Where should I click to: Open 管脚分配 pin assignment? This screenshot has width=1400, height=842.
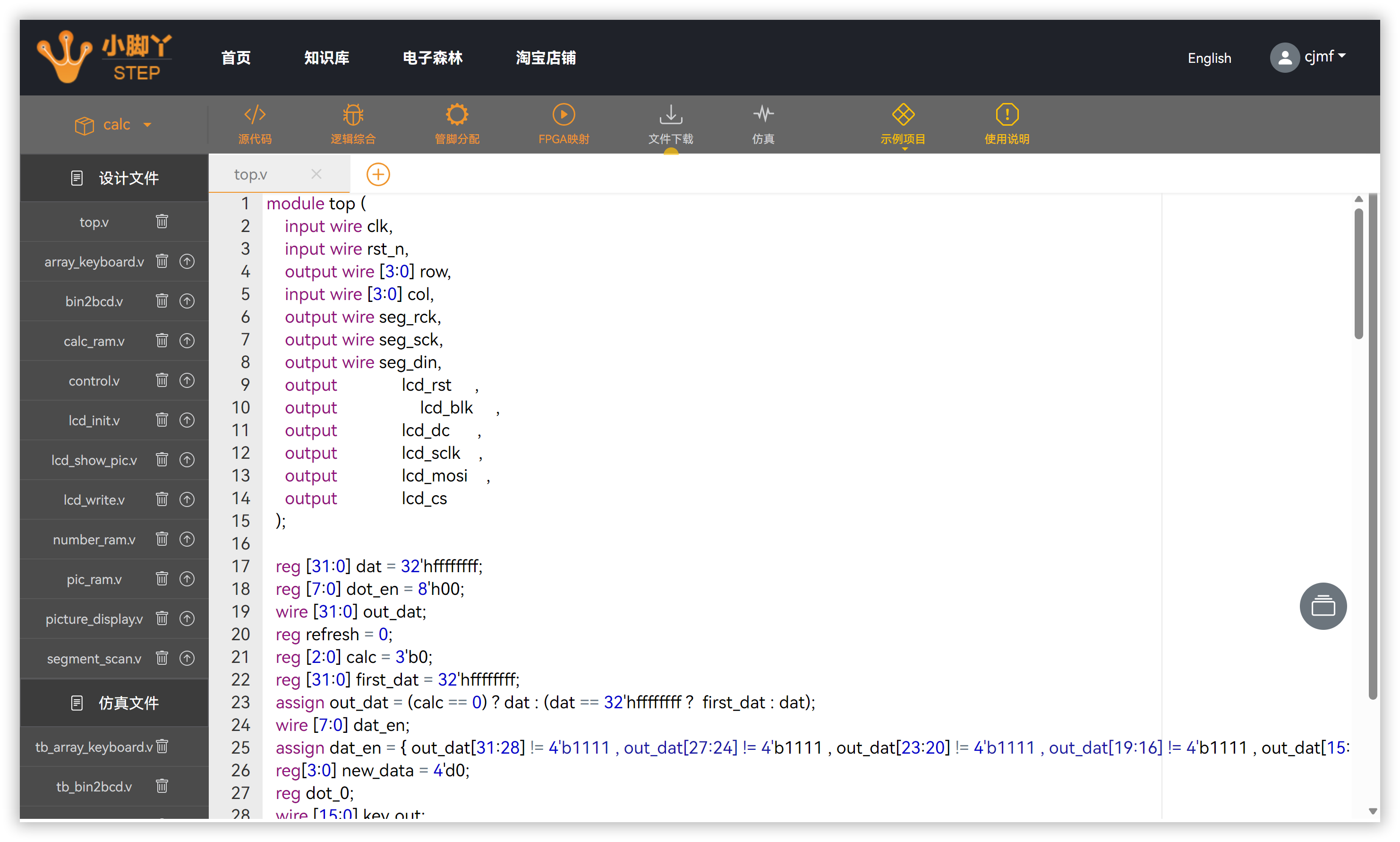(456, 124)
